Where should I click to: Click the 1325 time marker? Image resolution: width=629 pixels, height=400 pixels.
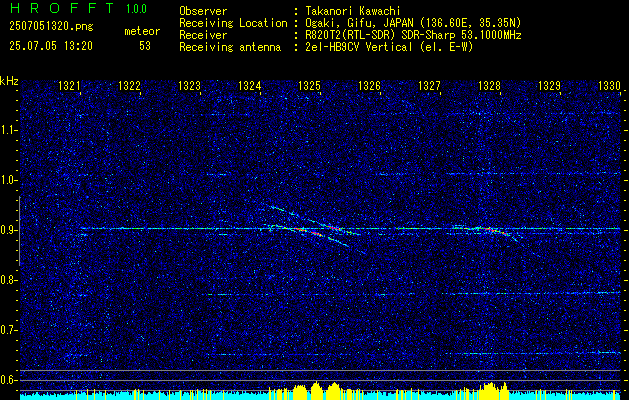pyautogui.click(x=309, y=86)
